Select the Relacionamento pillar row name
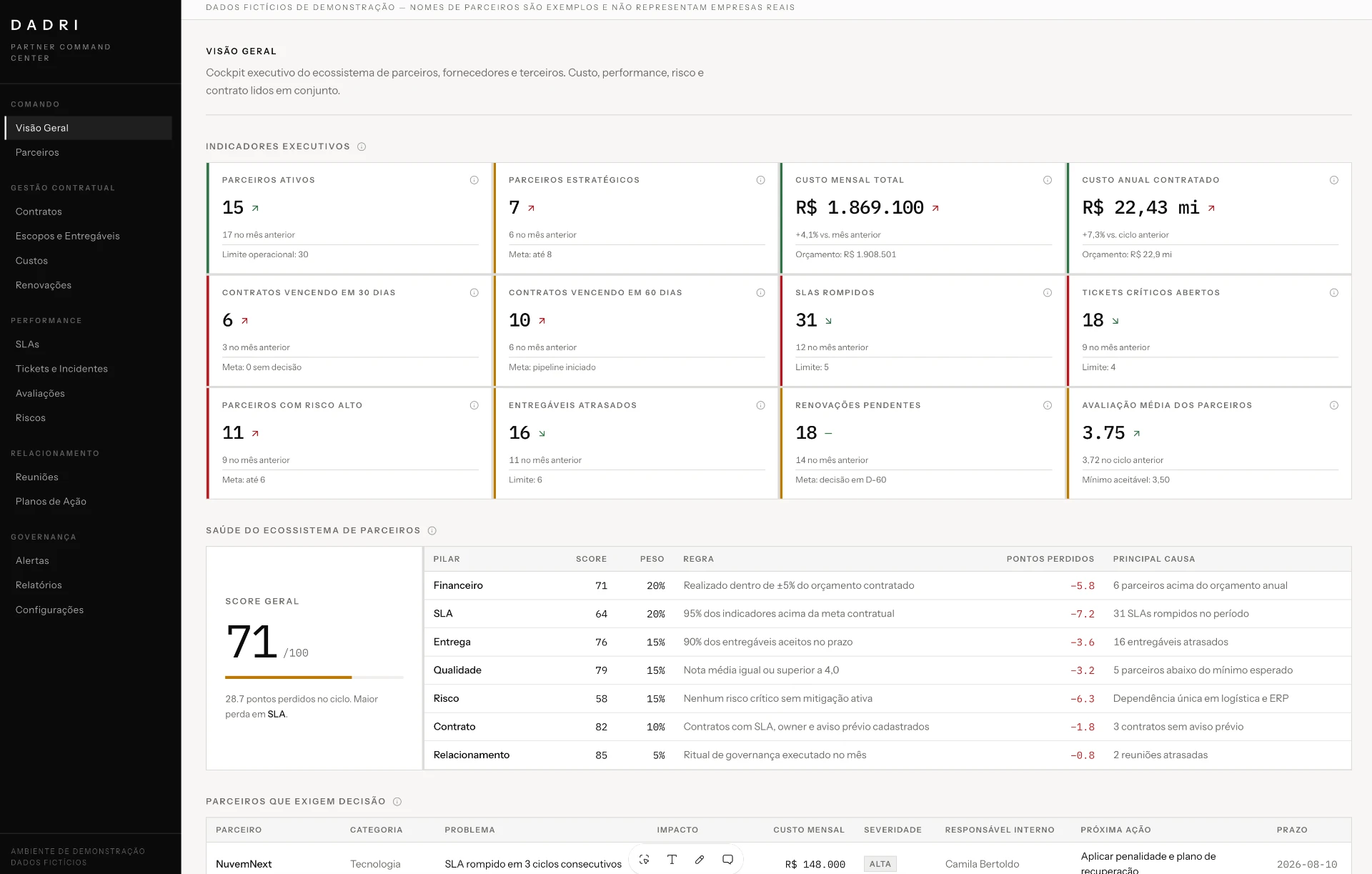The width and height of the screenshot is (1372, 874). point(472,755)
